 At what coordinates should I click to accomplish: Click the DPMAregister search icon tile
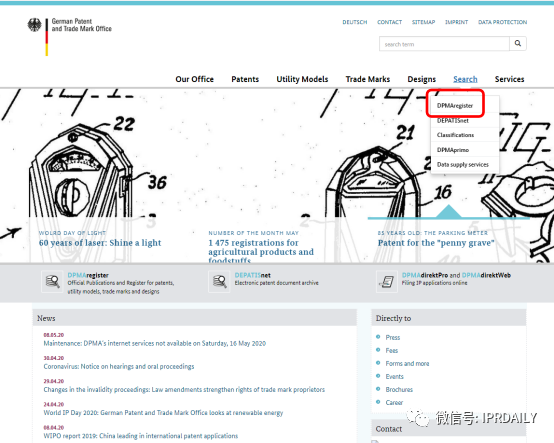click(x=53, y=282)
